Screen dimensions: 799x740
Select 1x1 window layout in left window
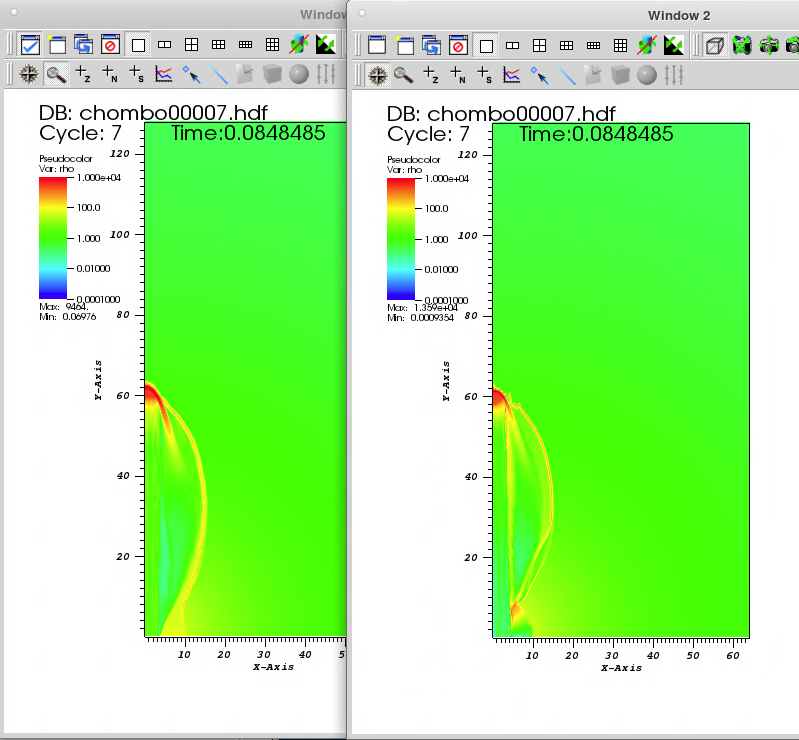tap(138, 45)
